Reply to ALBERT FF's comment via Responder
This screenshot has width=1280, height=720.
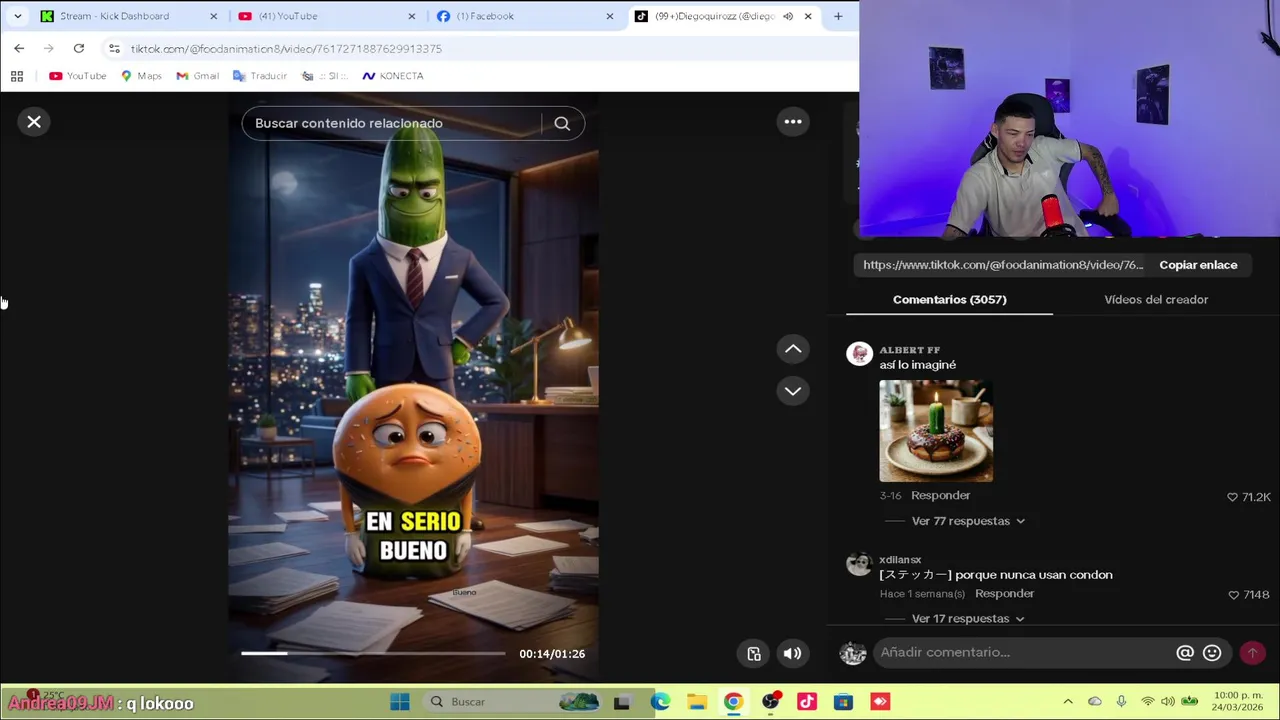point(940,495)
